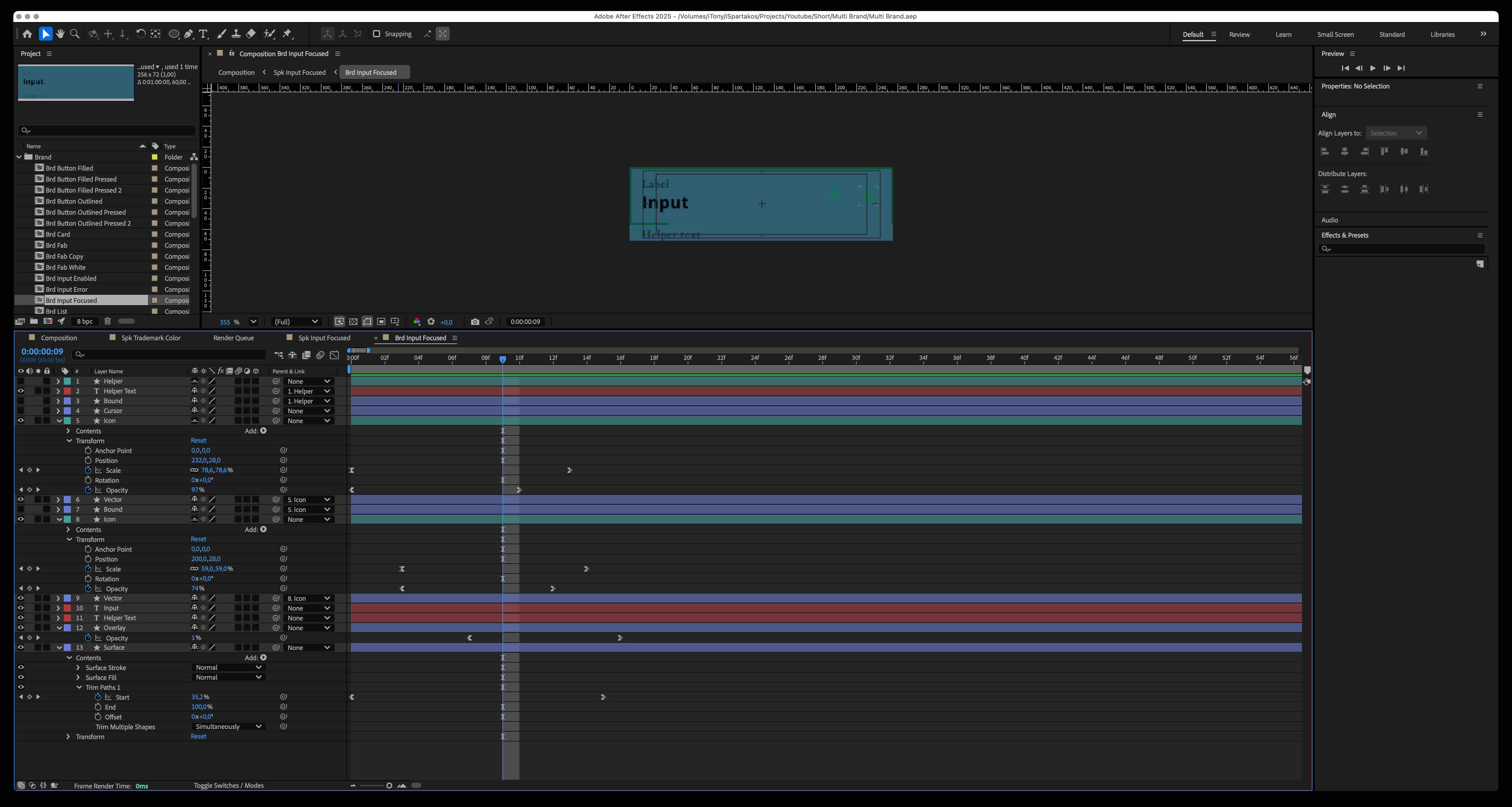Switch to Spk Input Focused timeline tab
The image size is (1512, 807).
(x=324, y=338)
